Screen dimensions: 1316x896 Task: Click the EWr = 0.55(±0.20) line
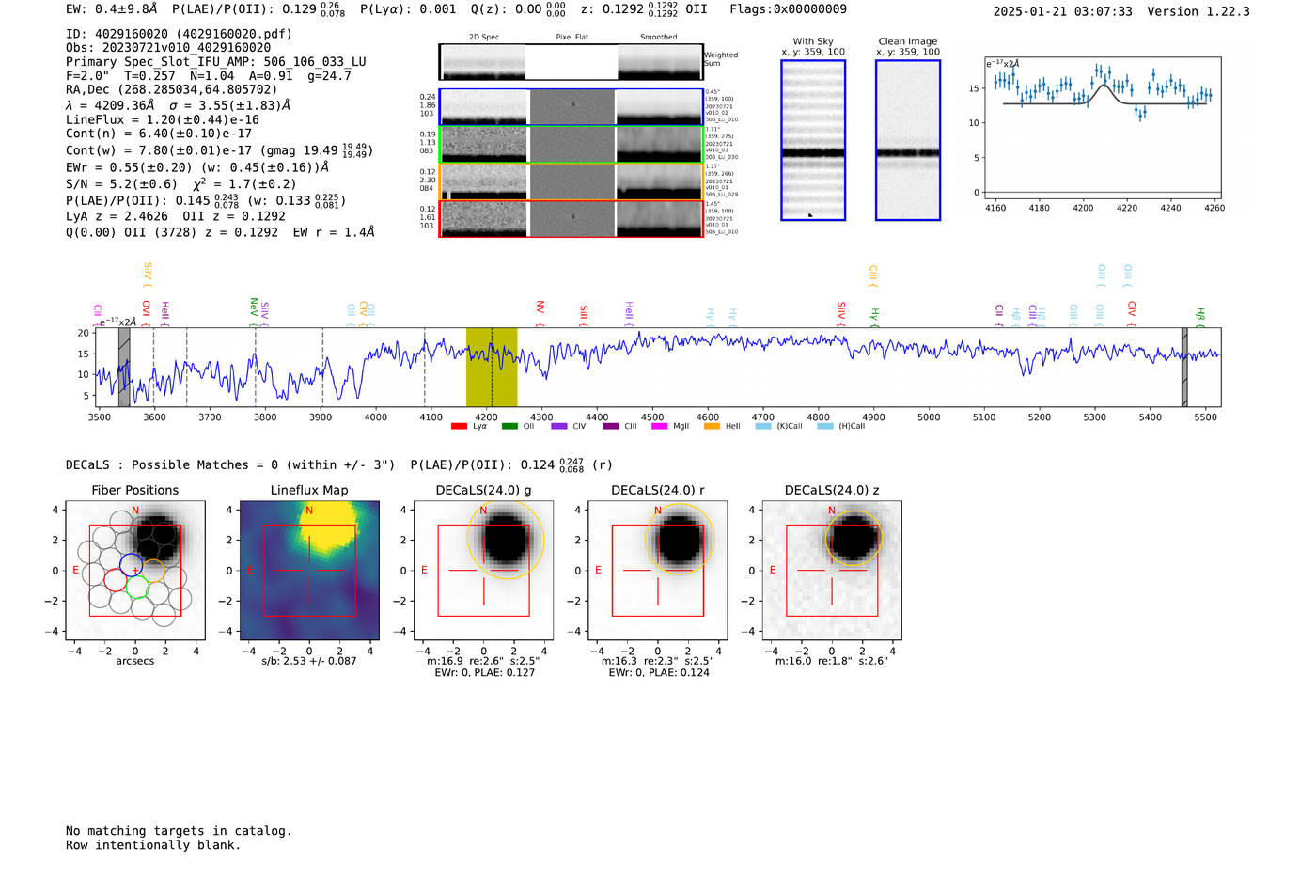coord(197,167)
